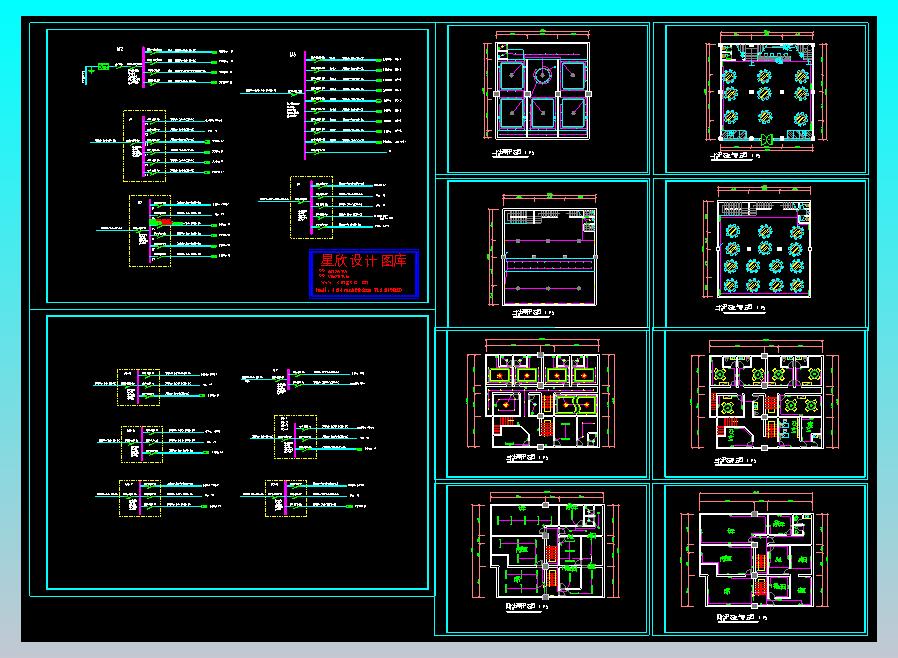Image resolution: width=898 pixels, height=658 pixels.
Task: Open the plan with green square dining tables
Action: (x=766, y=403)
